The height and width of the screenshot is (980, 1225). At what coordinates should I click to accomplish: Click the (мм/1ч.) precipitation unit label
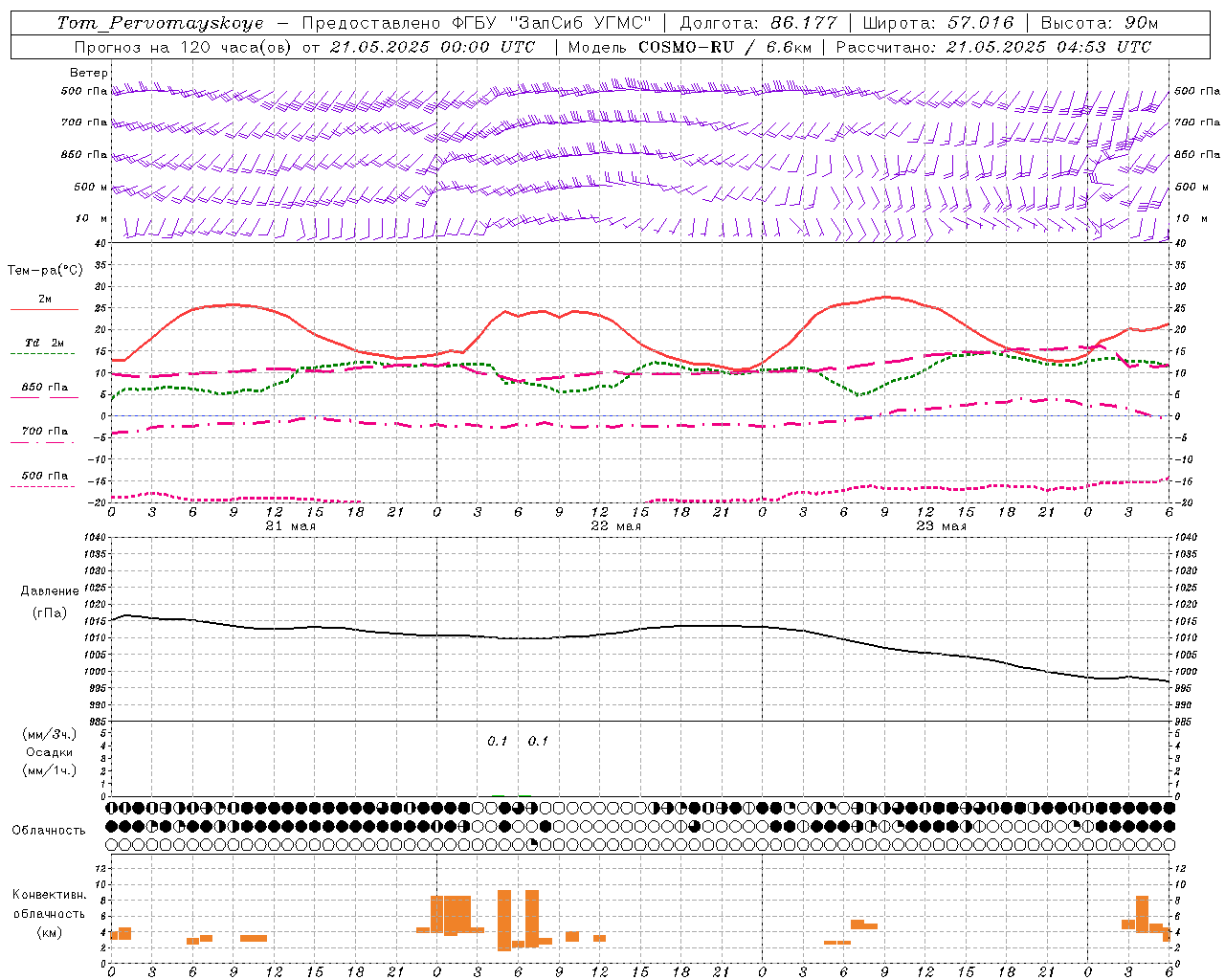click(50, 770)
